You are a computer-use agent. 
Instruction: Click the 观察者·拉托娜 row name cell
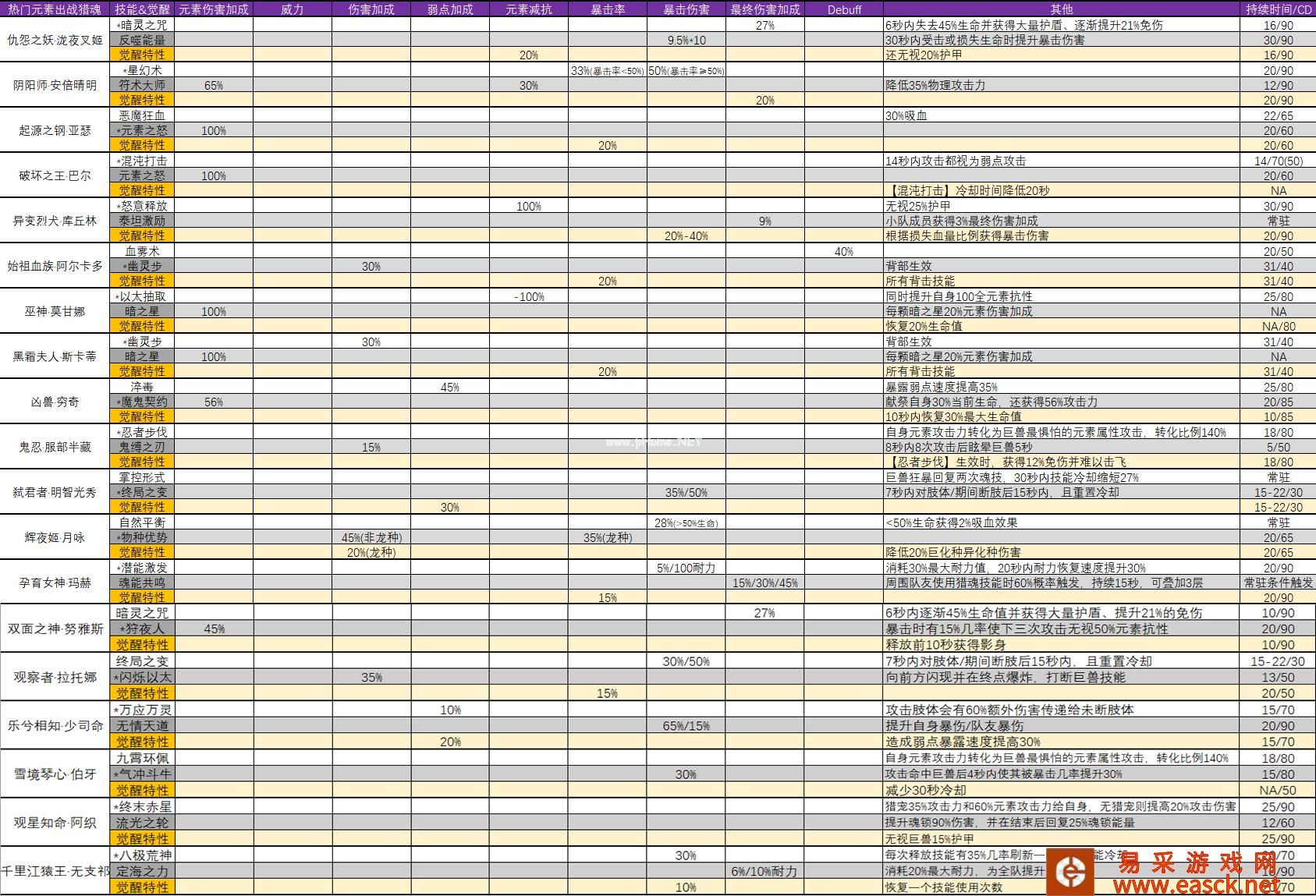(x=55, y=677)
